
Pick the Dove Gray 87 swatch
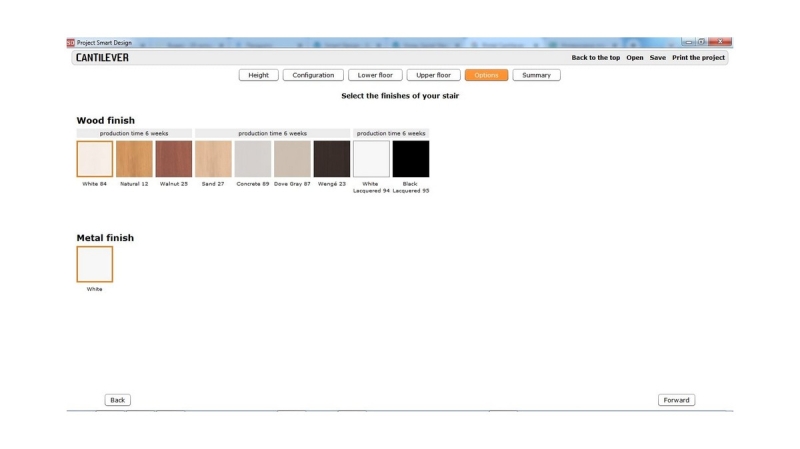tap(292, 159)
